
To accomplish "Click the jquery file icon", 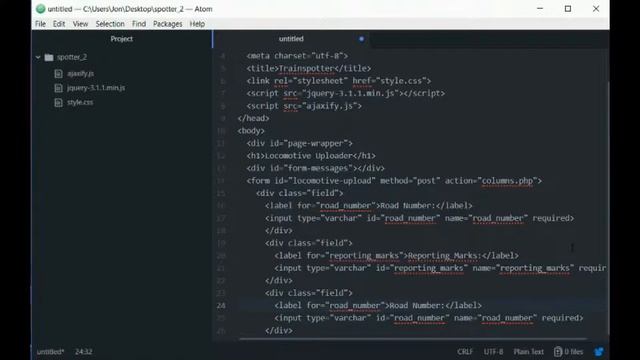I will pos(58,88).
